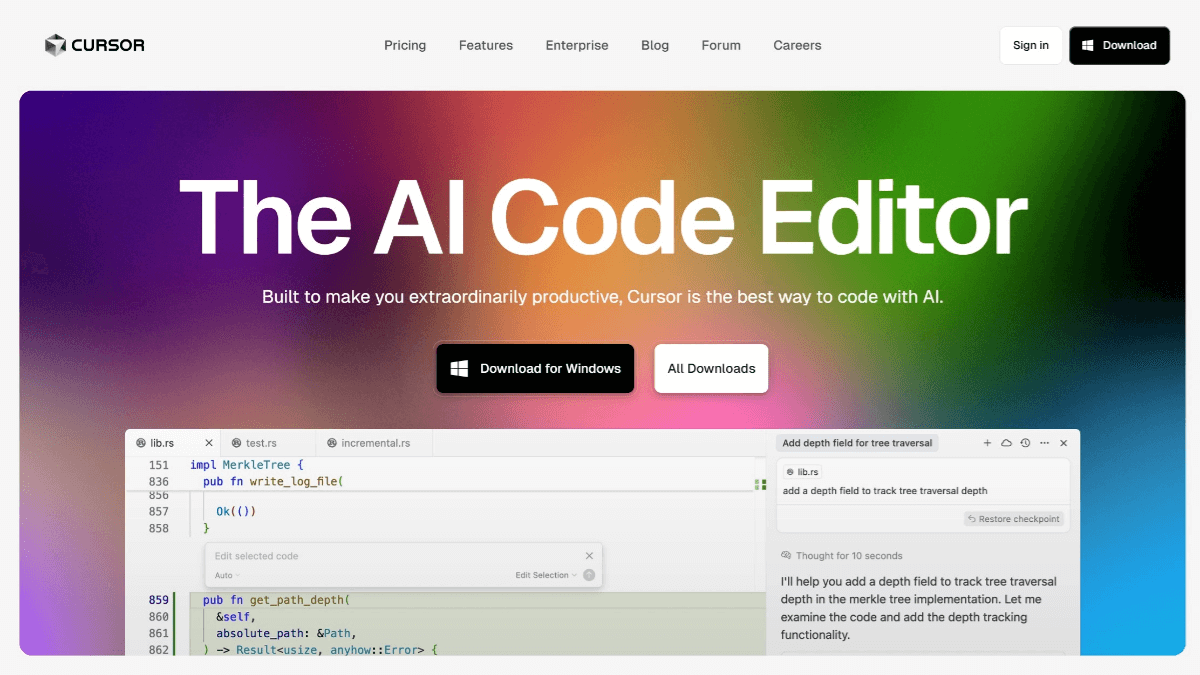
Task: Click the All Downloads button
Action: (x=711, y=368)
